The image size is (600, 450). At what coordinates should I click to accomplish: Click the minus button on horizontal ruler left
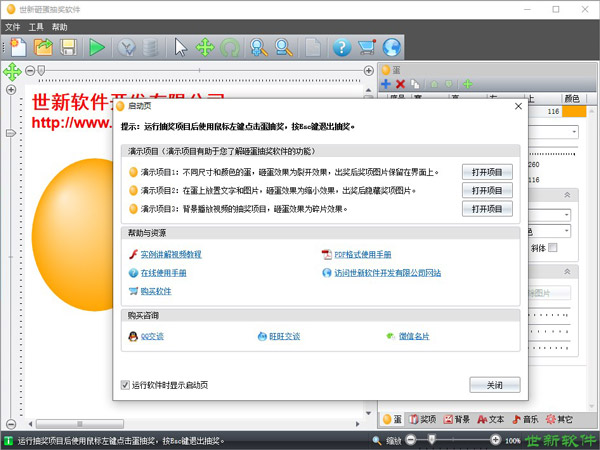(x=30, y=70)
